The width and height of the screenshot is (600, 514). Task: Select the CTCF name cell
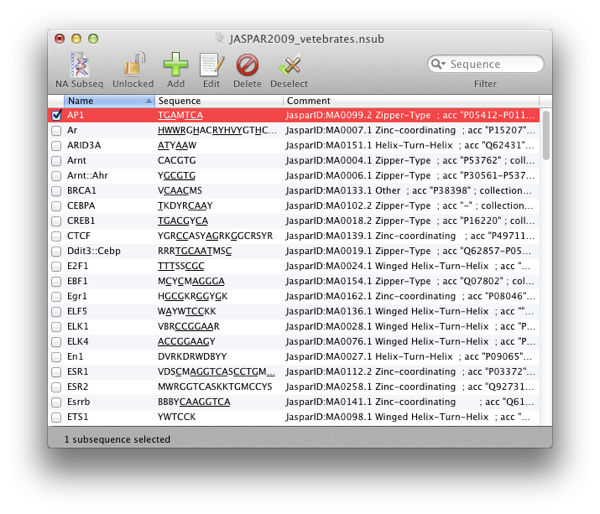coord(79,236)
